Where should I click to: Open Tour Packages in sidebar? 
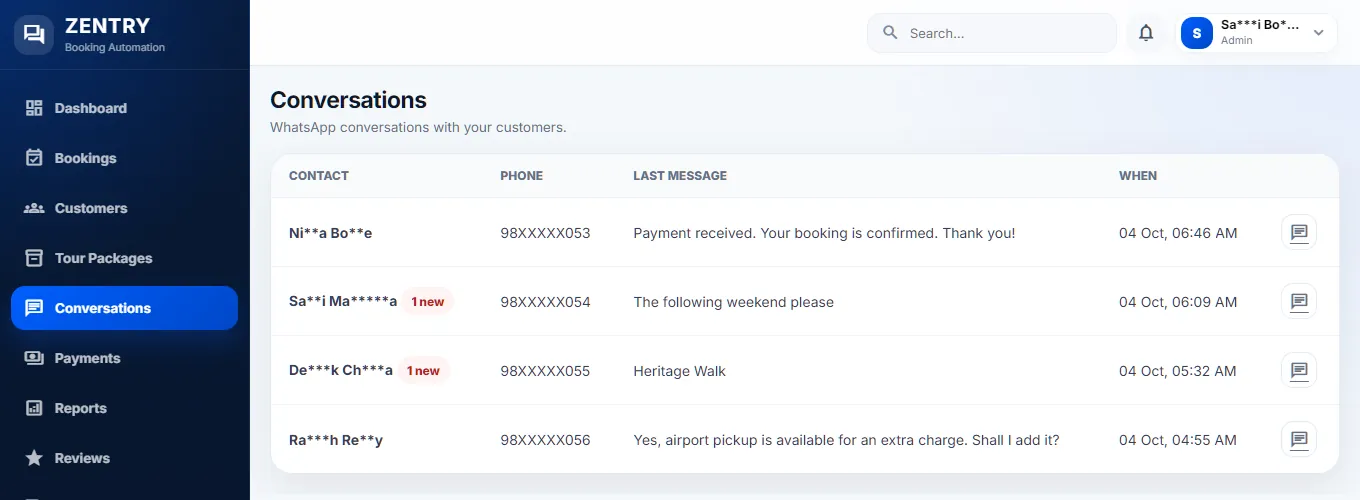124,258
